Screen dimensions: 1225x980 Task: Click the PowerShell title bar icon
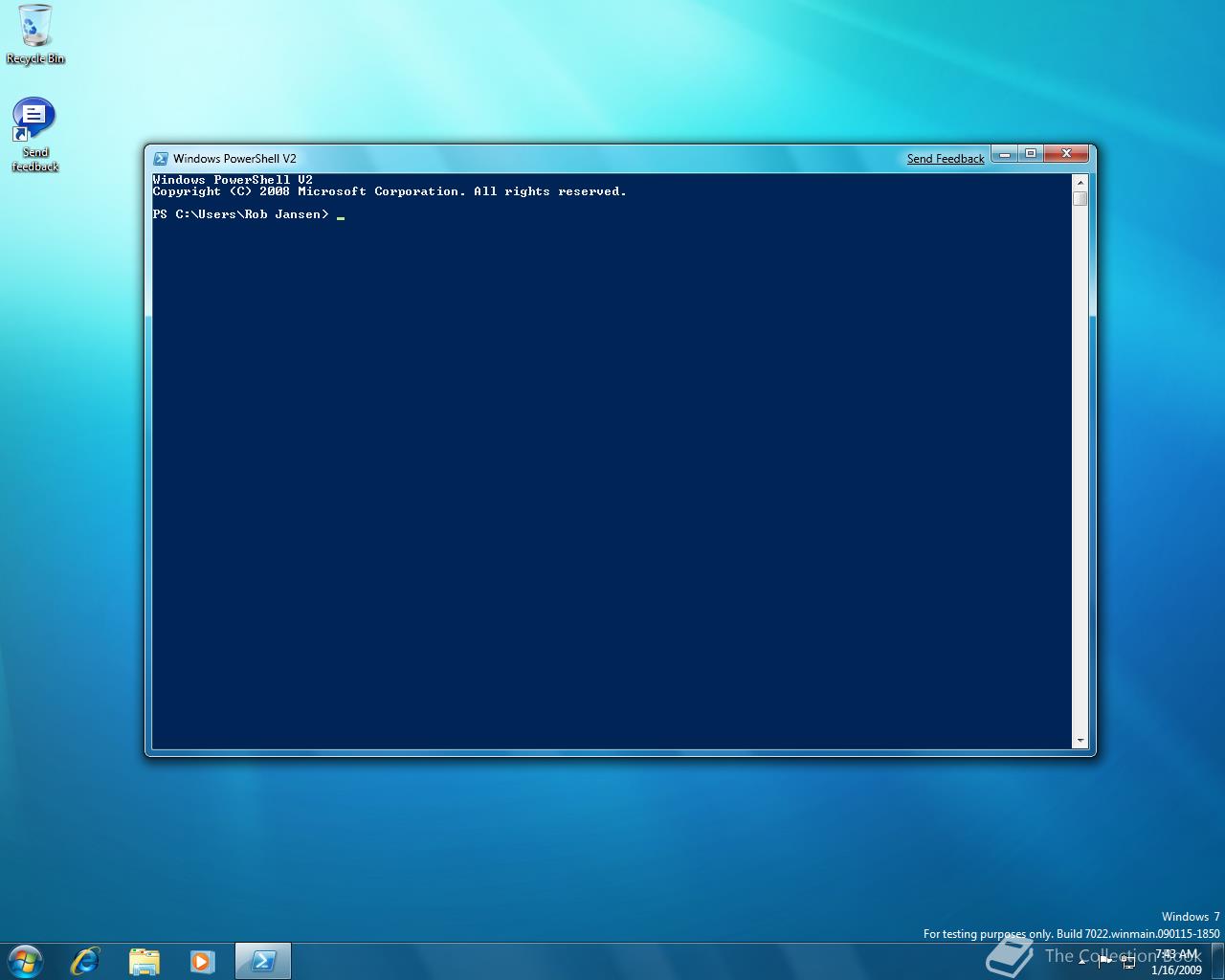pos(161,159)
